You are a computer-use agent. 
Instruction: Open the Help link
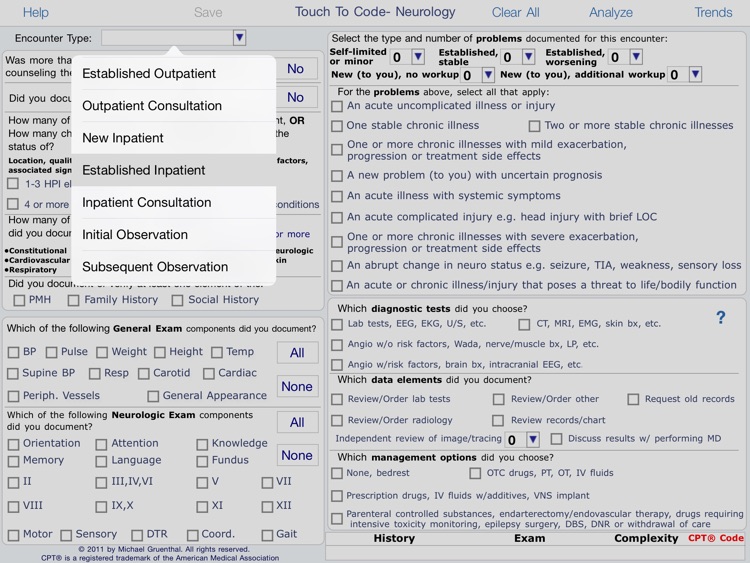[35, 12]
